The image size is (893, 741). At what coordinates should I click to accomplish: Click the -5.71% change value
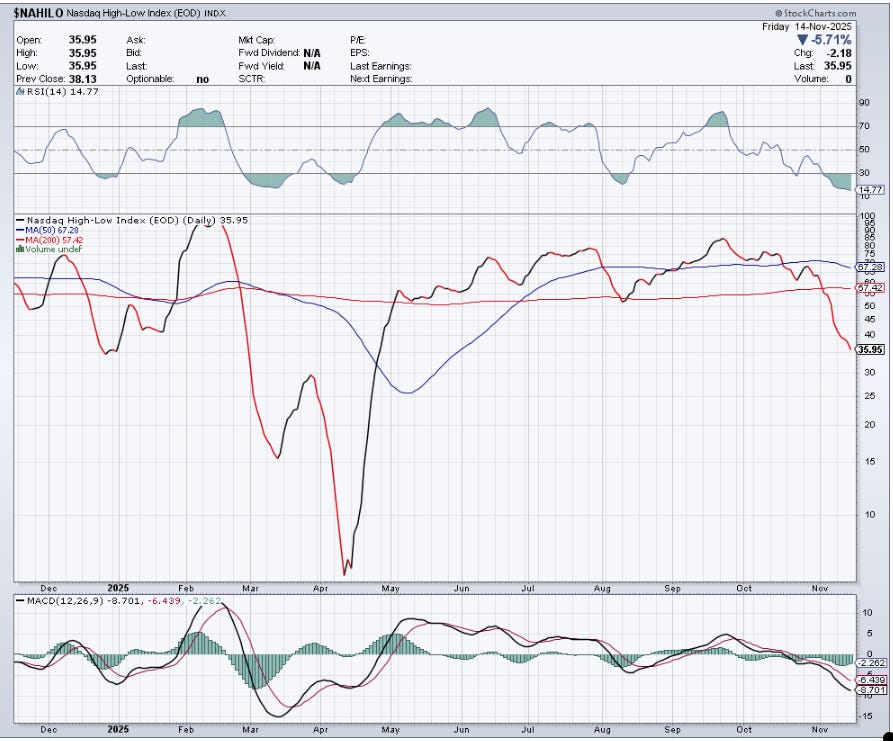click(x=831, y=40)
